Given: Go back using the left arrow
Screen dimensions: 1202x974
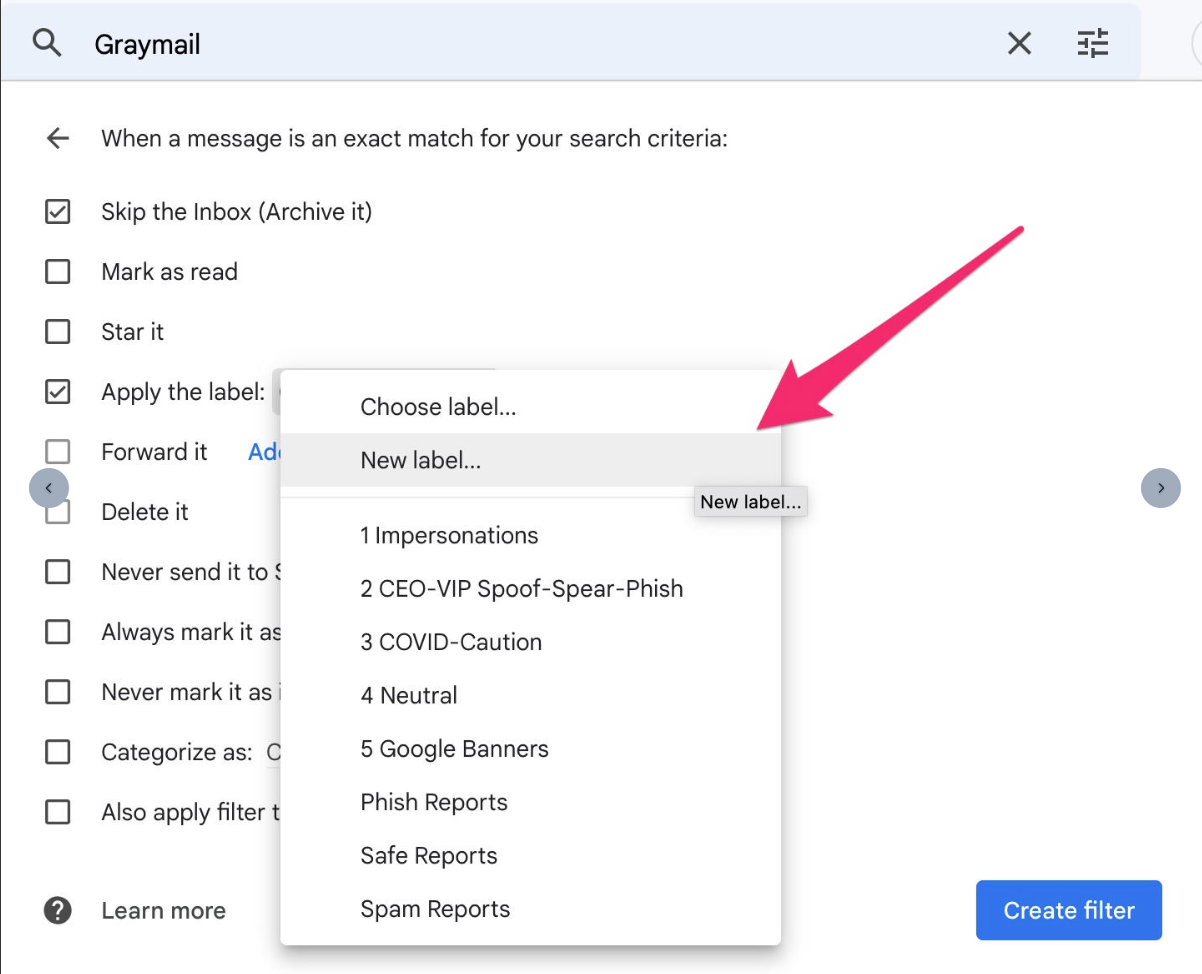Looking at the screenshot, I should 58,138.
